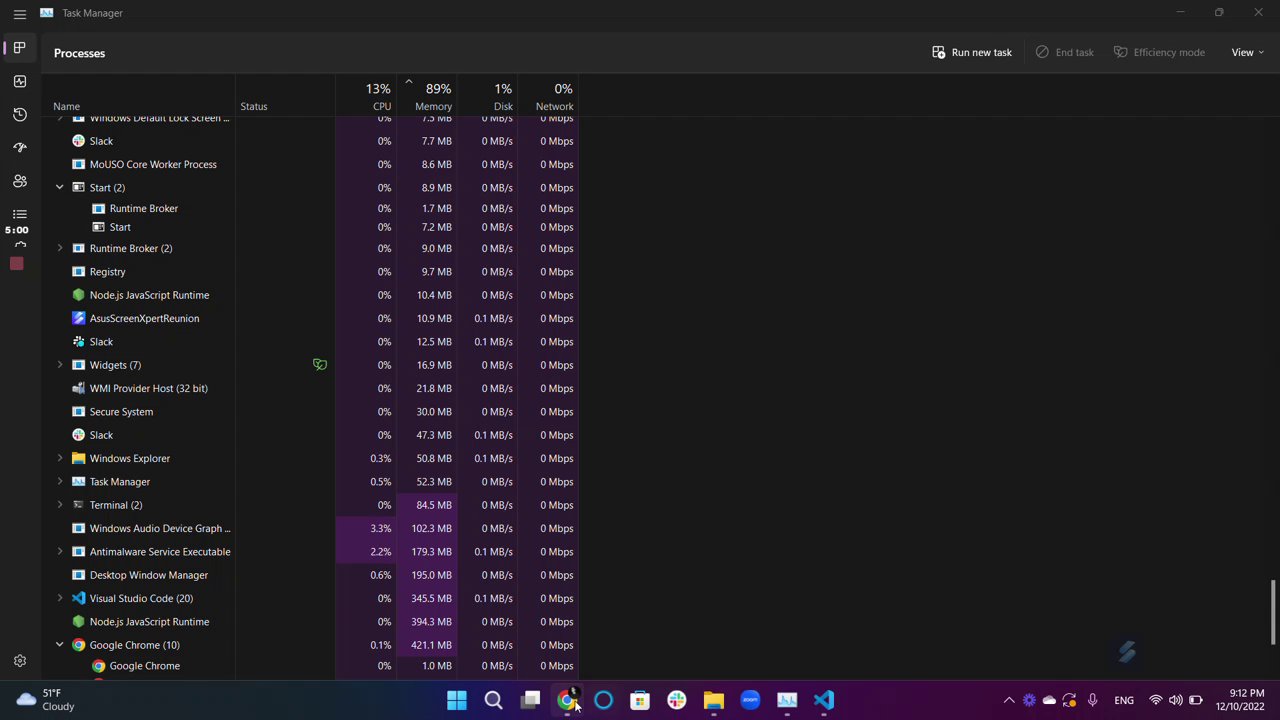The width and height of the screenshot is (1280, 720).
Task: Open the volume tray icon
Action: tap(1175, 700)
